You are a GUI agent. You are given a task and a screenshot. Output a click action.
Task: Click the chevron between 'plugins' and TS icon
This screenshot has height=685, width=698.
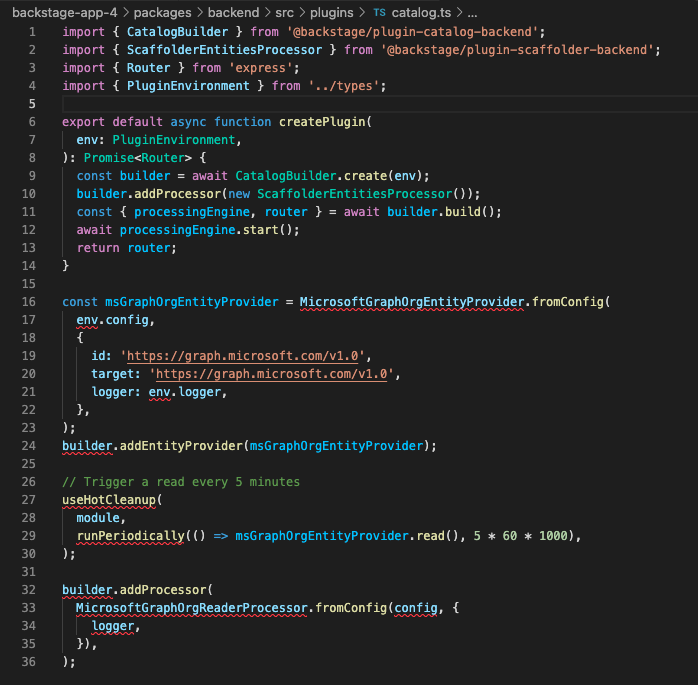pyautogui.click(x=362, y=13)
